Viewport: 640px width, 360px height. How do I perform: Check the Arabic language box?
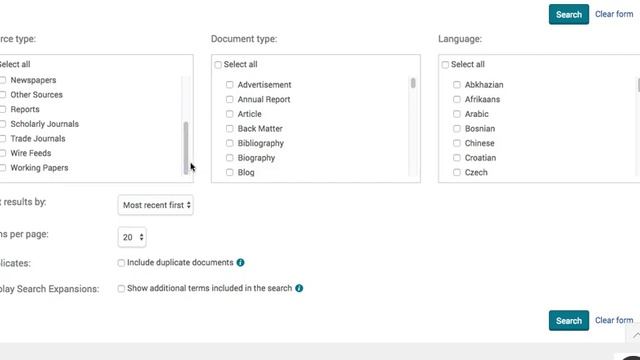point(457,114)
